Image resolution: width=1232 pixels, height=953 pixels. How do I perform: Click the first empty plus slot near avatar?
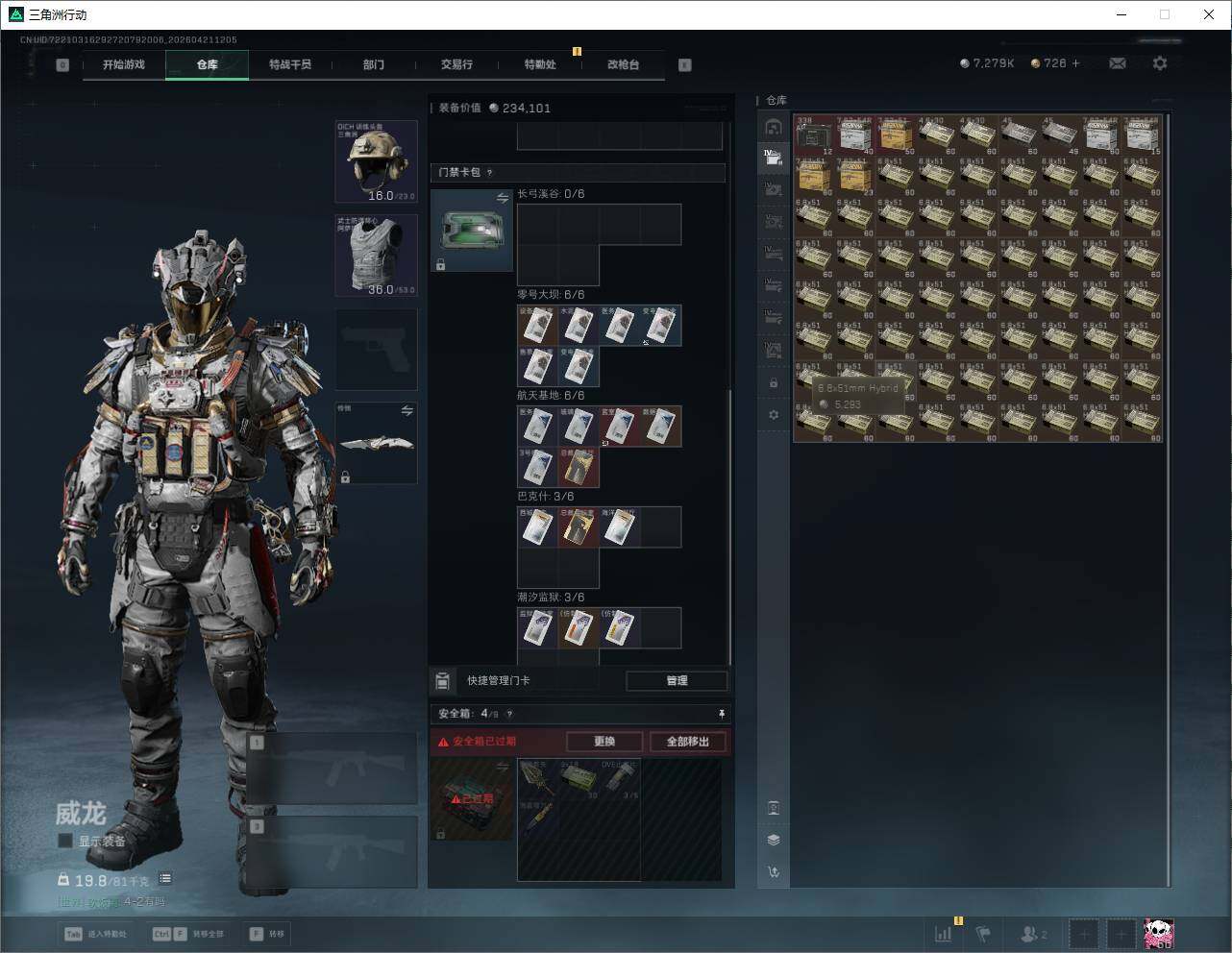(x=1084, y=934)
